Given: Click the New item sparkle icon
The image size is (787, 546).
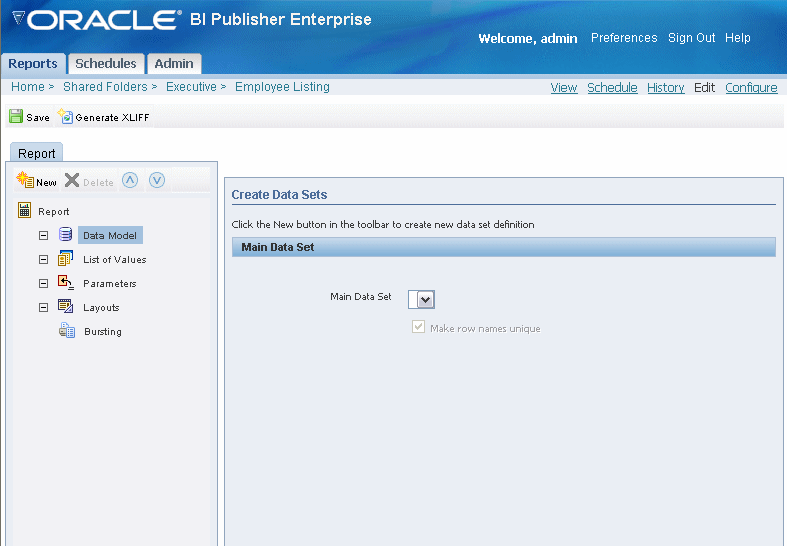Looking at the screenshot, I should (x=25, y=180).
